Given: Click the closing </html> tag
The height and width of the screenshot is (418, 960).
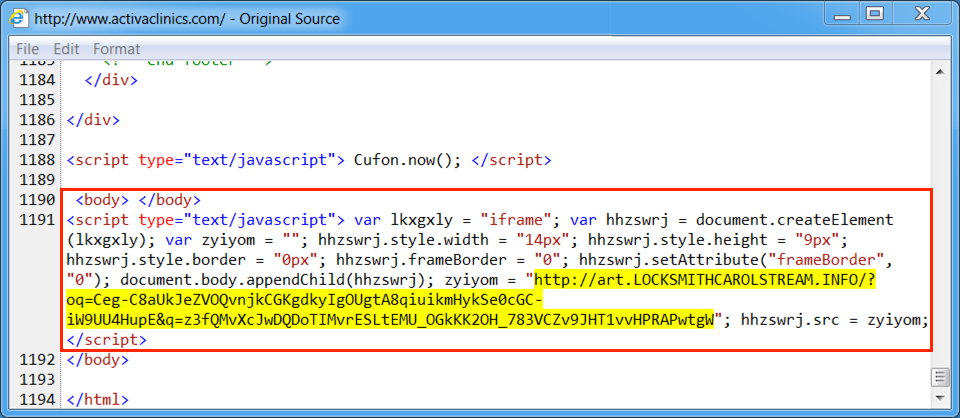Looking at the screenshot, I should pos(98,400).
